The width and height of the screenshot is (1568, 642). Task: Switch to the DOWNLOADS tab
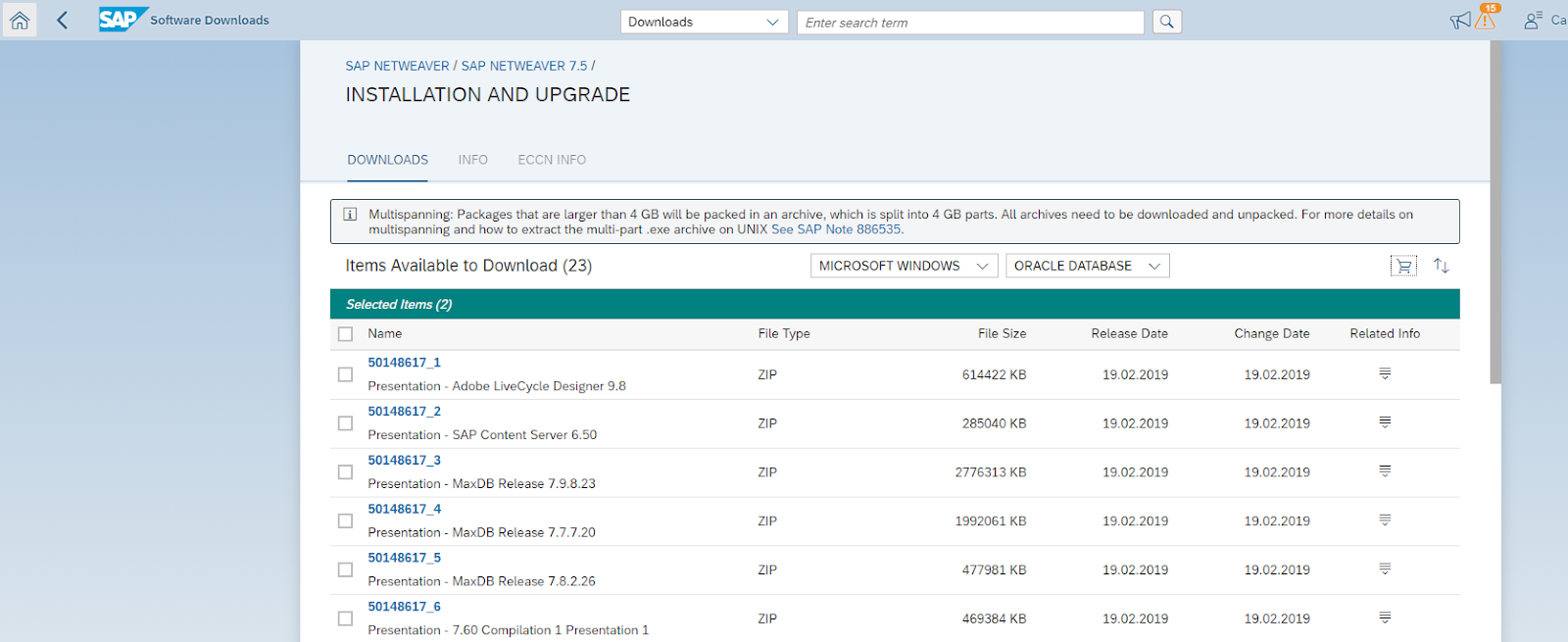387,160
